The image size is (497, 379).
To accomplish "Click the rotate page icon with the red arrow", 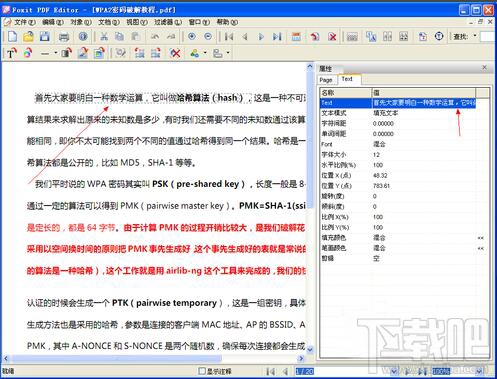I will click(x=315, y=36).
